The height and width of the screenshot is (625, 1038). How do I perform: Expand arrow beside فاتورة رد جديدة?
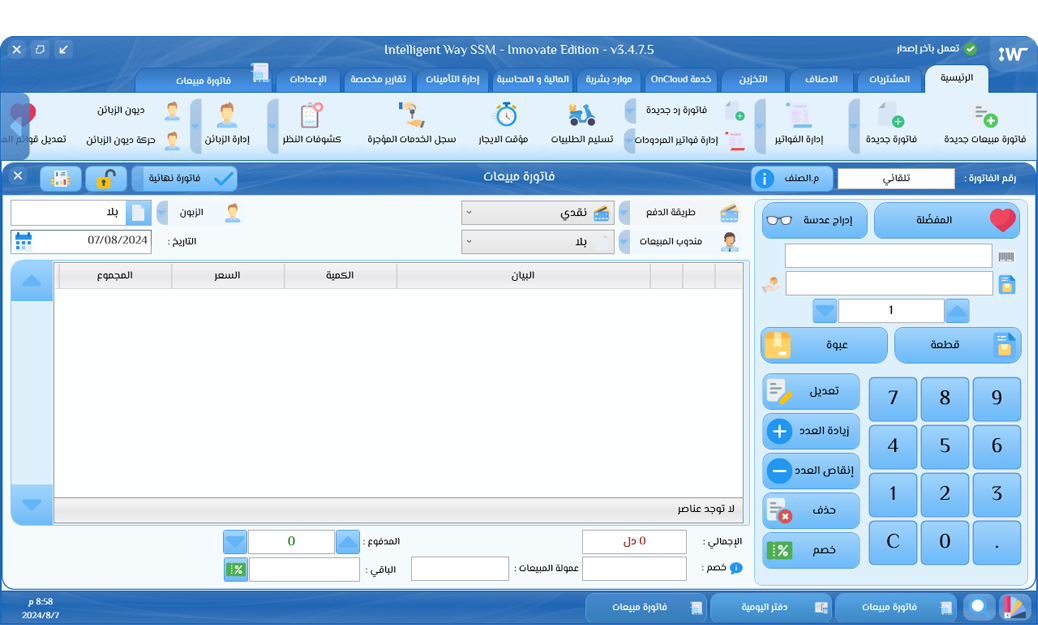coord(630,111)
